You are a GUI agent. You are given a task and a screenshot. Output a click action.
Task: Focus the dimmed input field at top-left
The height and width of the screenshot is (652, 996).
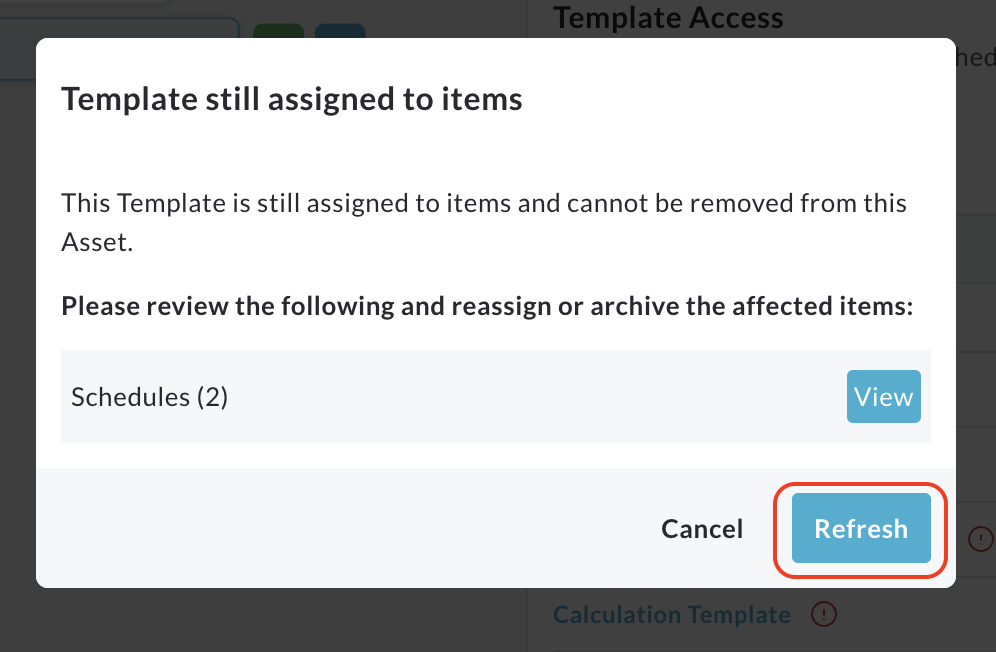point(120,28)
